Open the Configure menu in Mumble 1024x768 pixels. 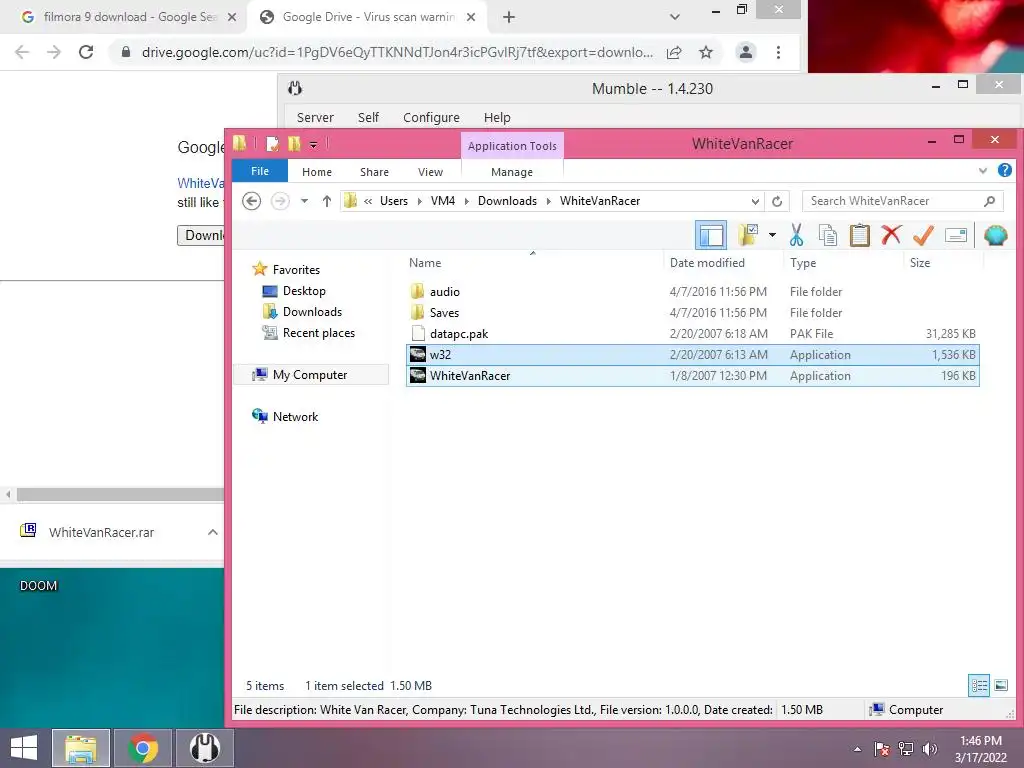tap(431, 118)
